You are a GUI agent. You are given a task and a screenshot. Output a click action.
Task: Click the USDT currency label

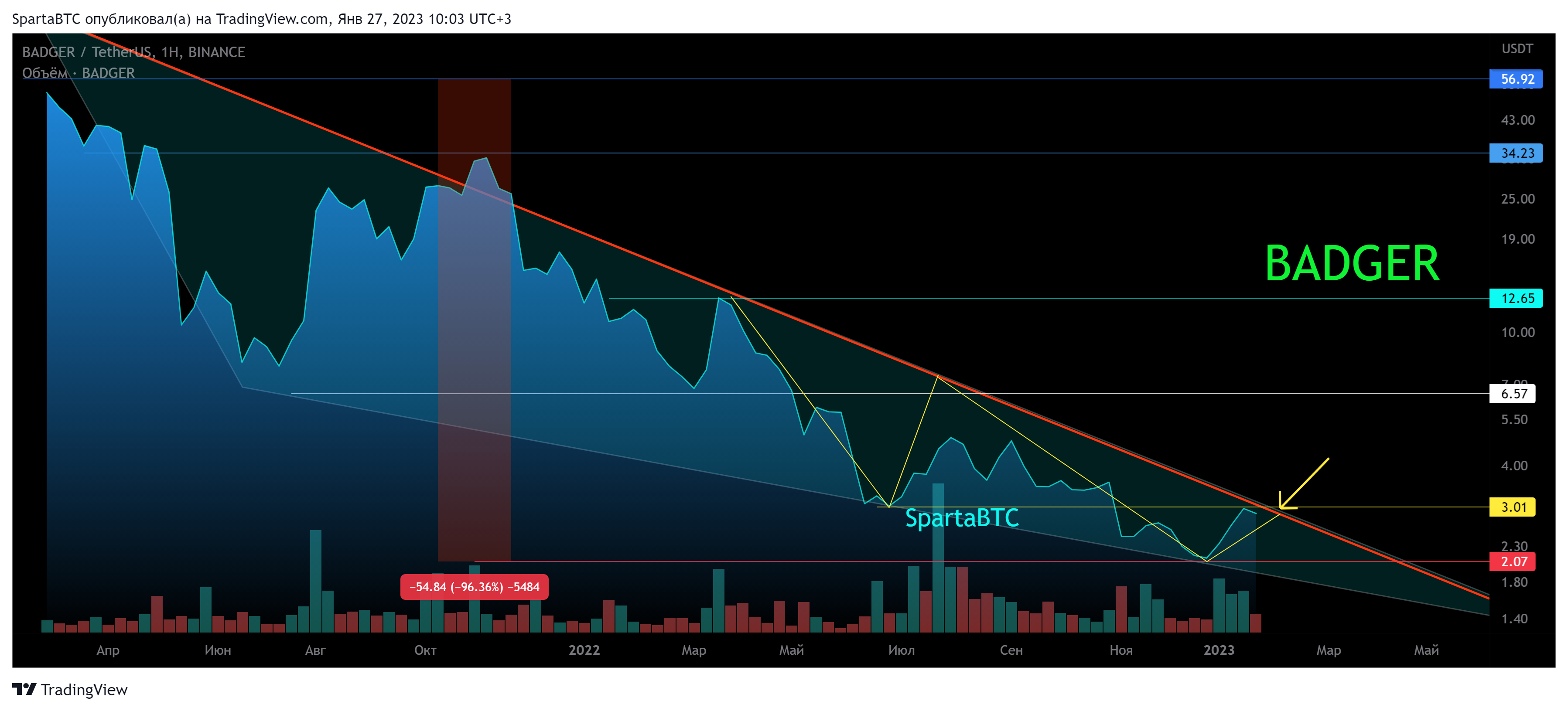tap(1517, 49)
